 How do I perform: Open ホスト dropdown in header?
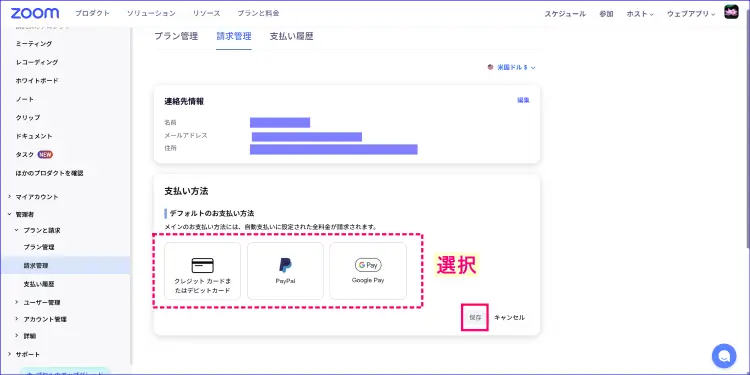[640, 14]
